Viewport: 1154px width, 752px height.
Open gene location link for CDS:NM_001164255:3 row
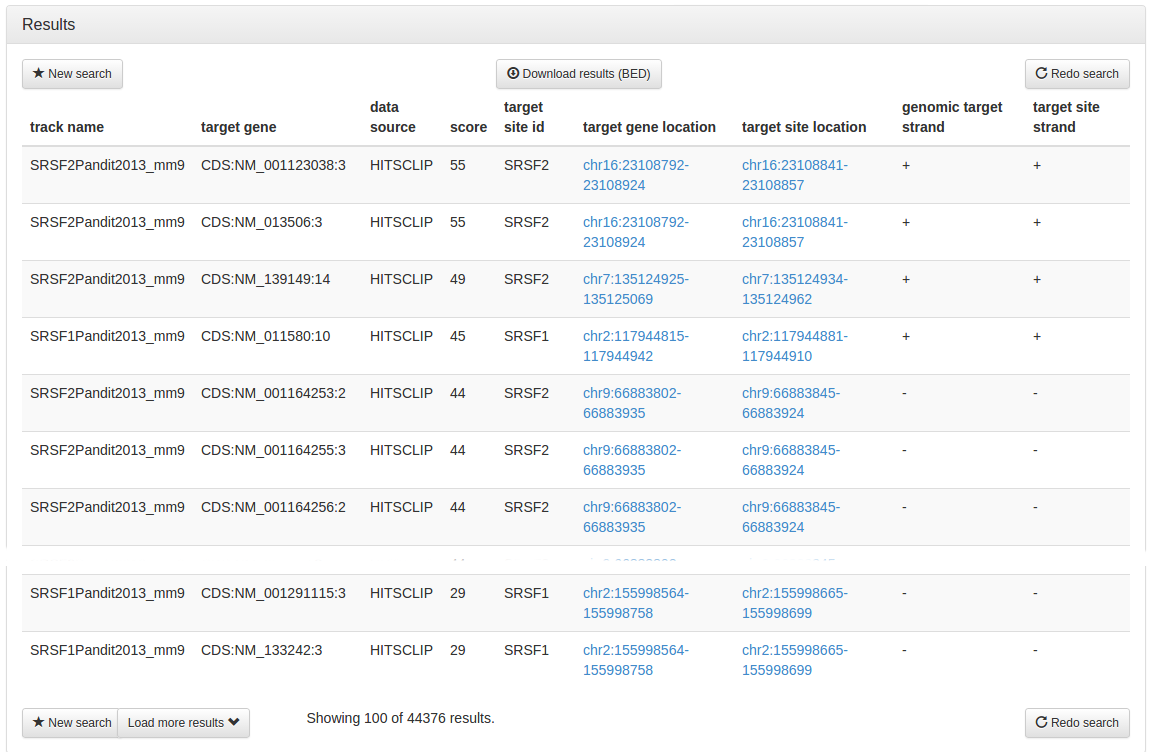pyautogui.click(x=632, y=460)
